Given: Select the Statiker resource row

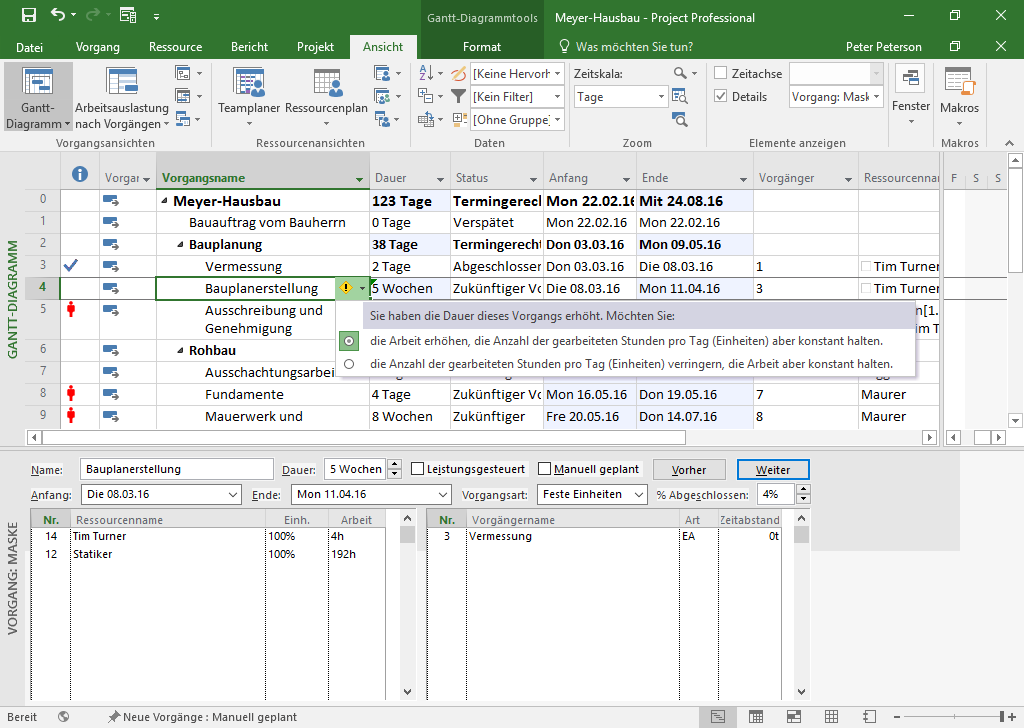Looking at the screenshot, I should (x=209, y=554).
